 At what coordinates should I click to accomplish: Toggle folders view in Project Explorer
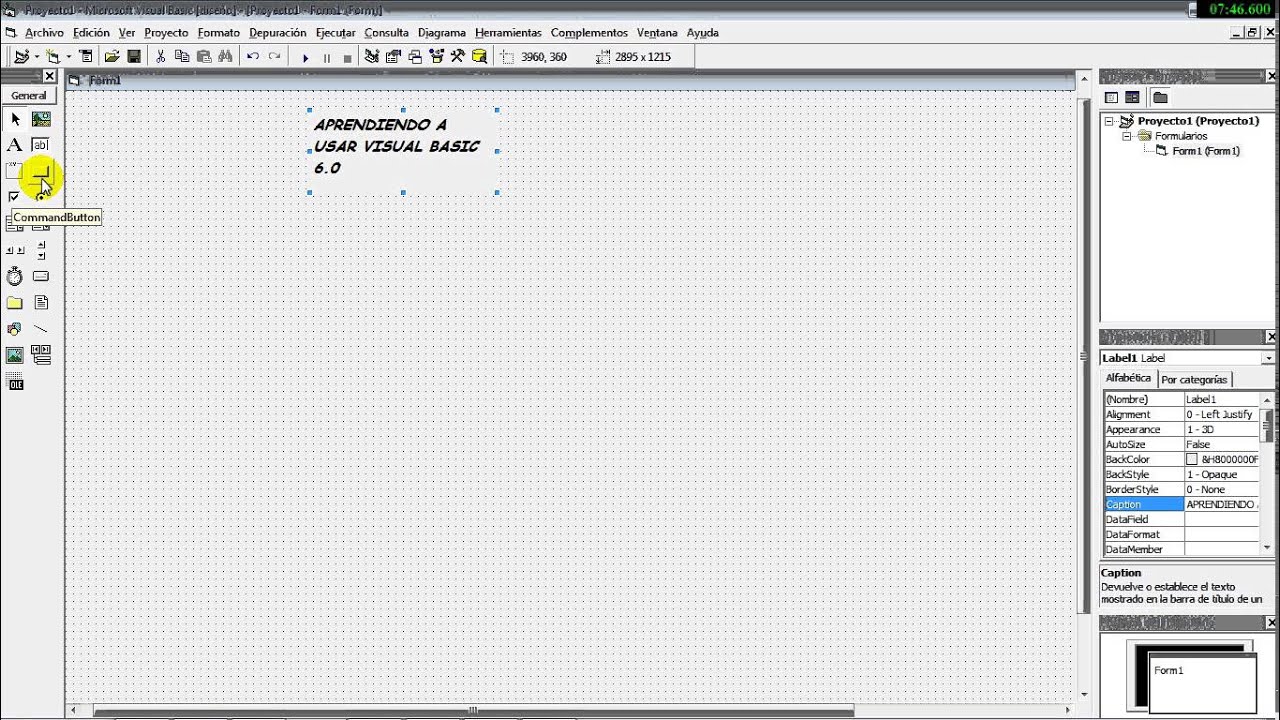point(1160,97)
